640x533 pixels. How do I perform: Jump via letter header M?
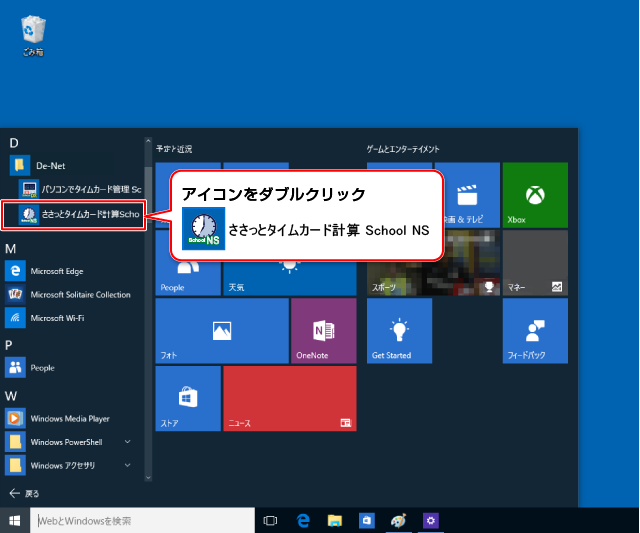pos(11,249)
